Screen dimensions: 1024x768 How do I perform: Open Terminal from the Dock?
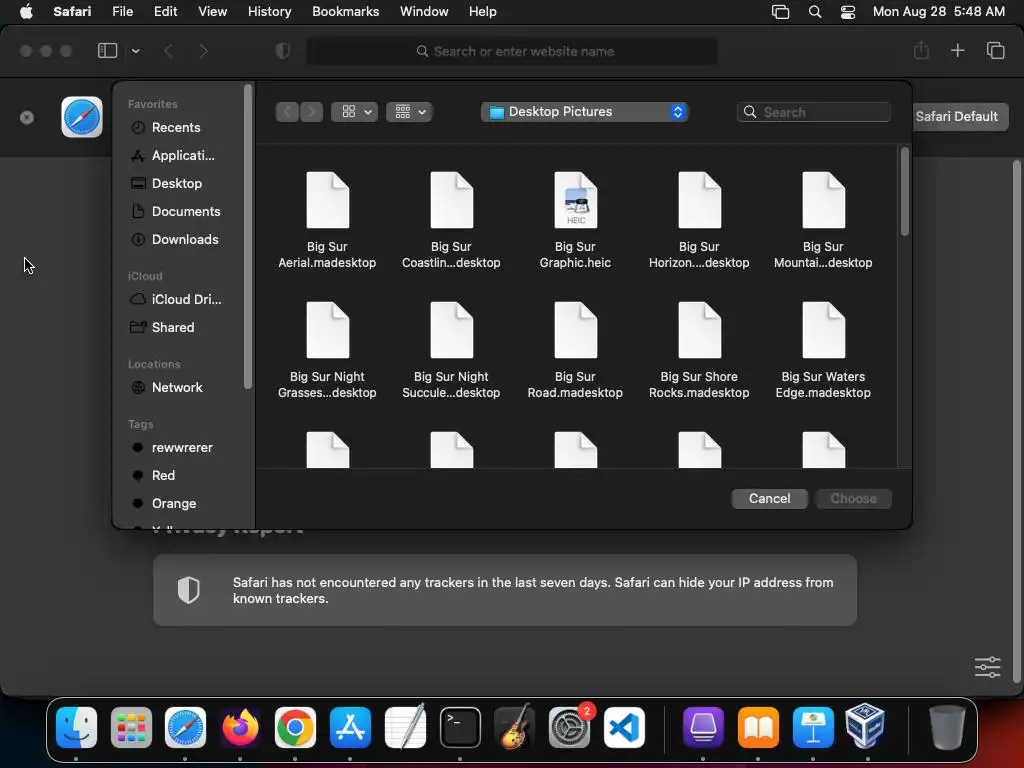[460, 727]
